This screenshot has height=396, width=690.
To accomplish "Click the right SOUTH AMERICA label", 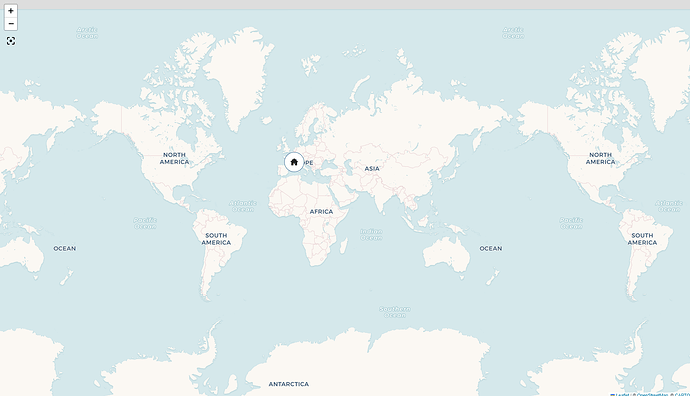I will (642, 239).
